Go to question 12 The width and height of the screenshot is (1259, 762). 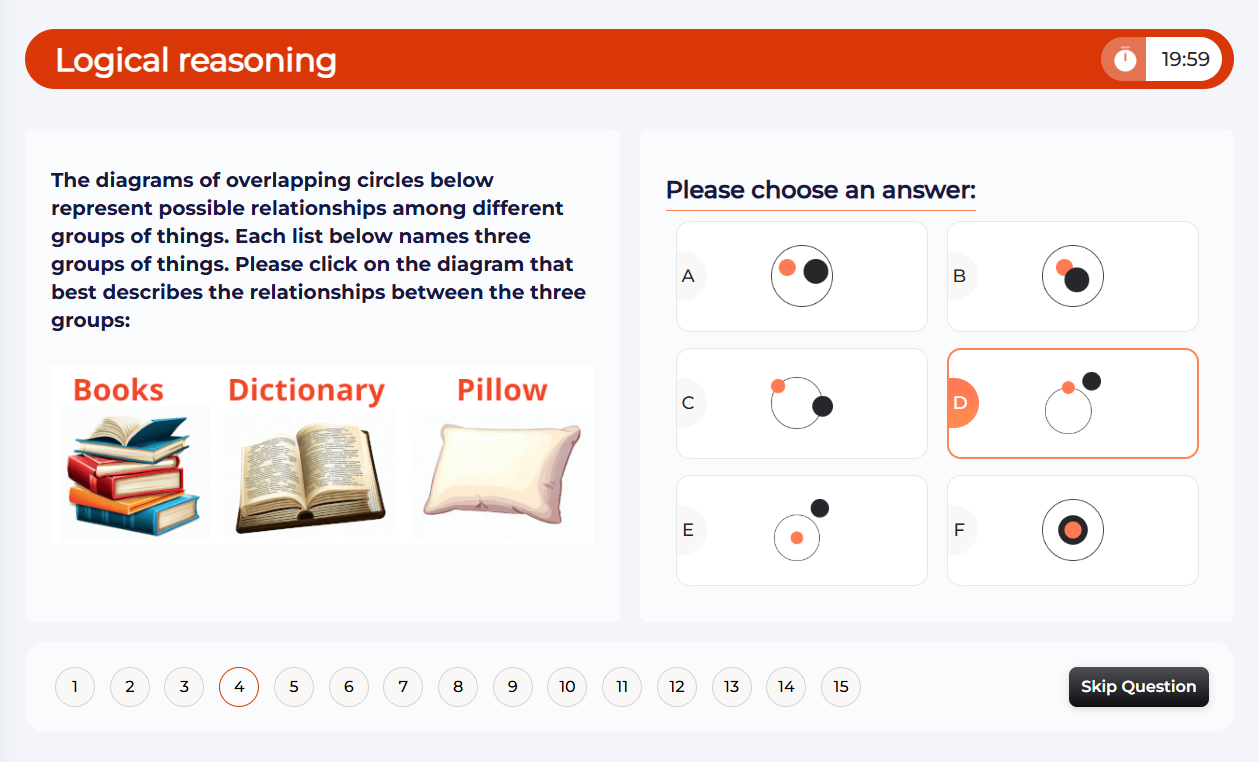(x=677, y=687)
